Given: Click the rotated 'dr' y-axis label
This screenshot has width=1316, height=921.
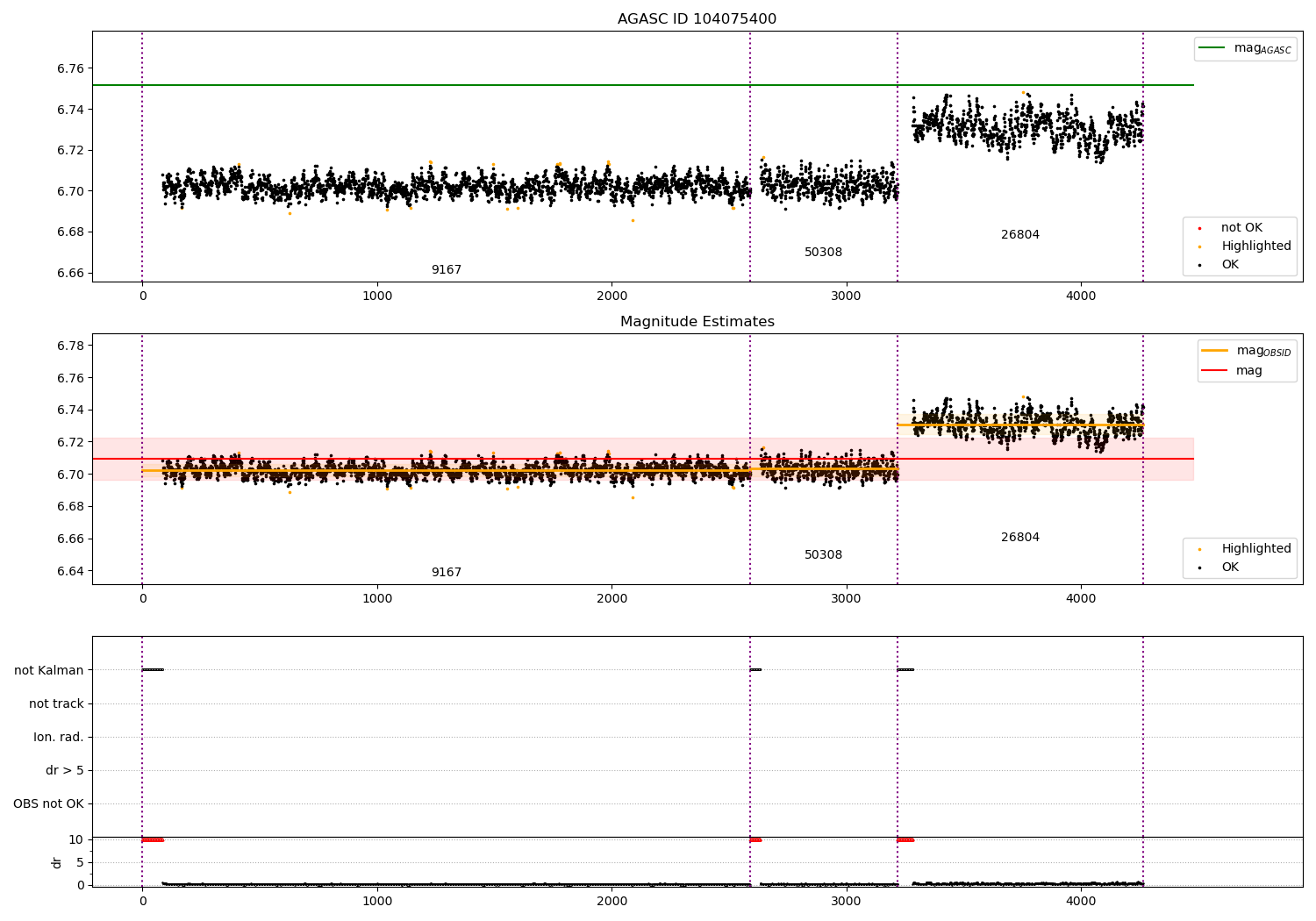Looking at the screenshot, I should coord(57,862).
